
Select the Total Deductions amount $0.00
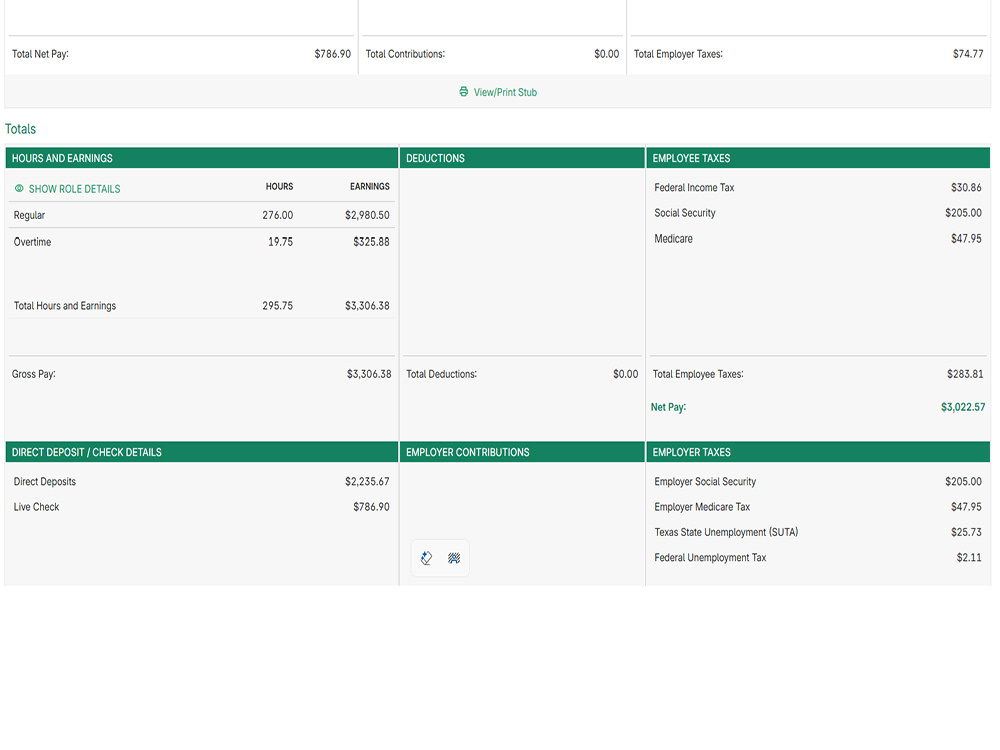[x=626, y=374]
